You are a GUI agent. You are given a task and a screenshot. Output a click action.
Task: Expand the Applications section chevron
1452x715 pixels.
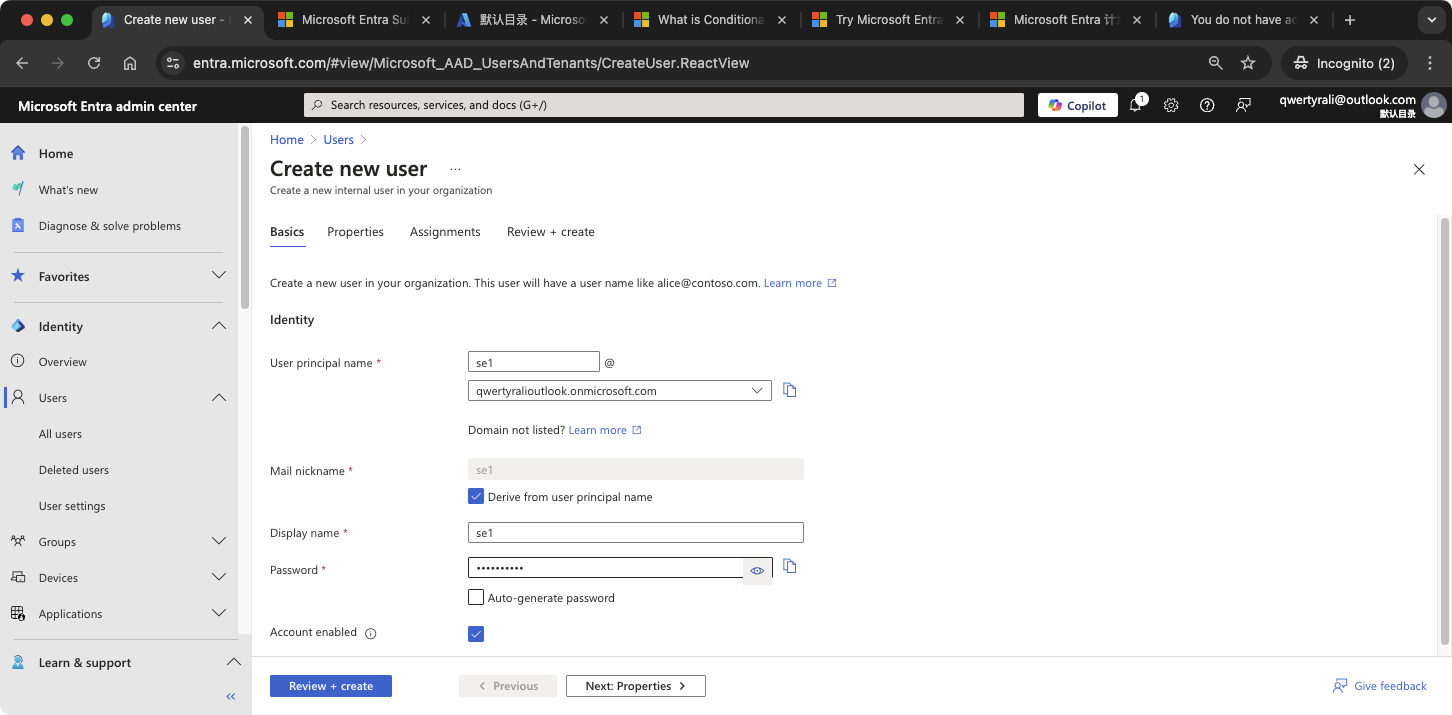click(x=219, y=613)
